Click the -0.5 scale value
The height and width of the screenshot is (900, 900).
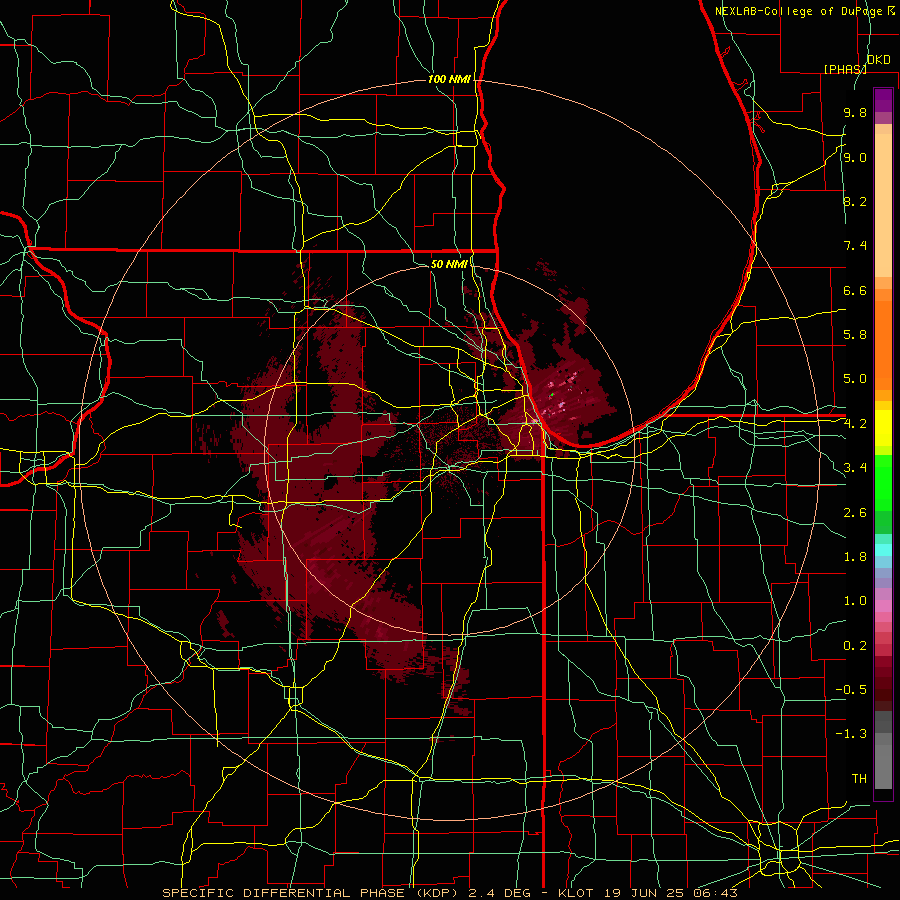851,690
